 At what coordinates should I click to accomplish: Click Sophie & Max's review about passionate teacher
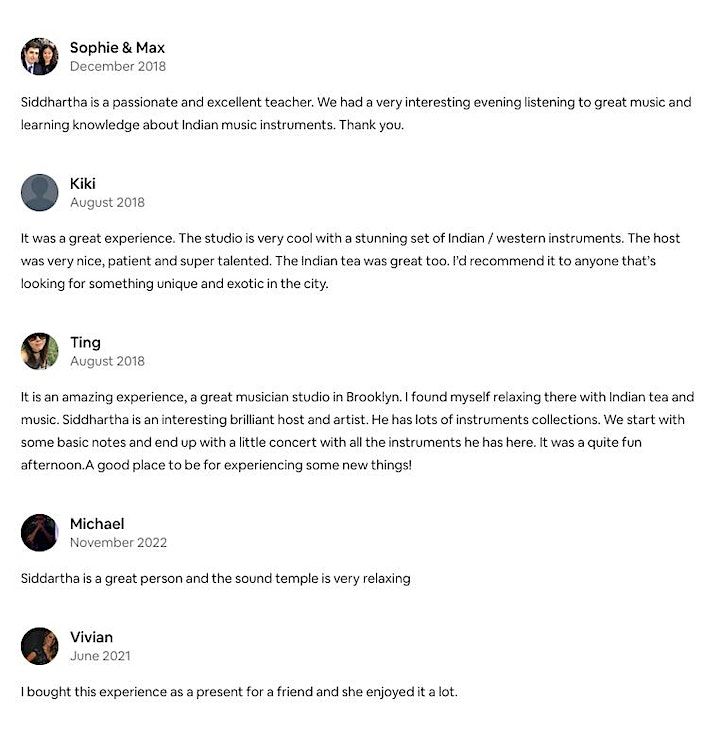[356, 113]
